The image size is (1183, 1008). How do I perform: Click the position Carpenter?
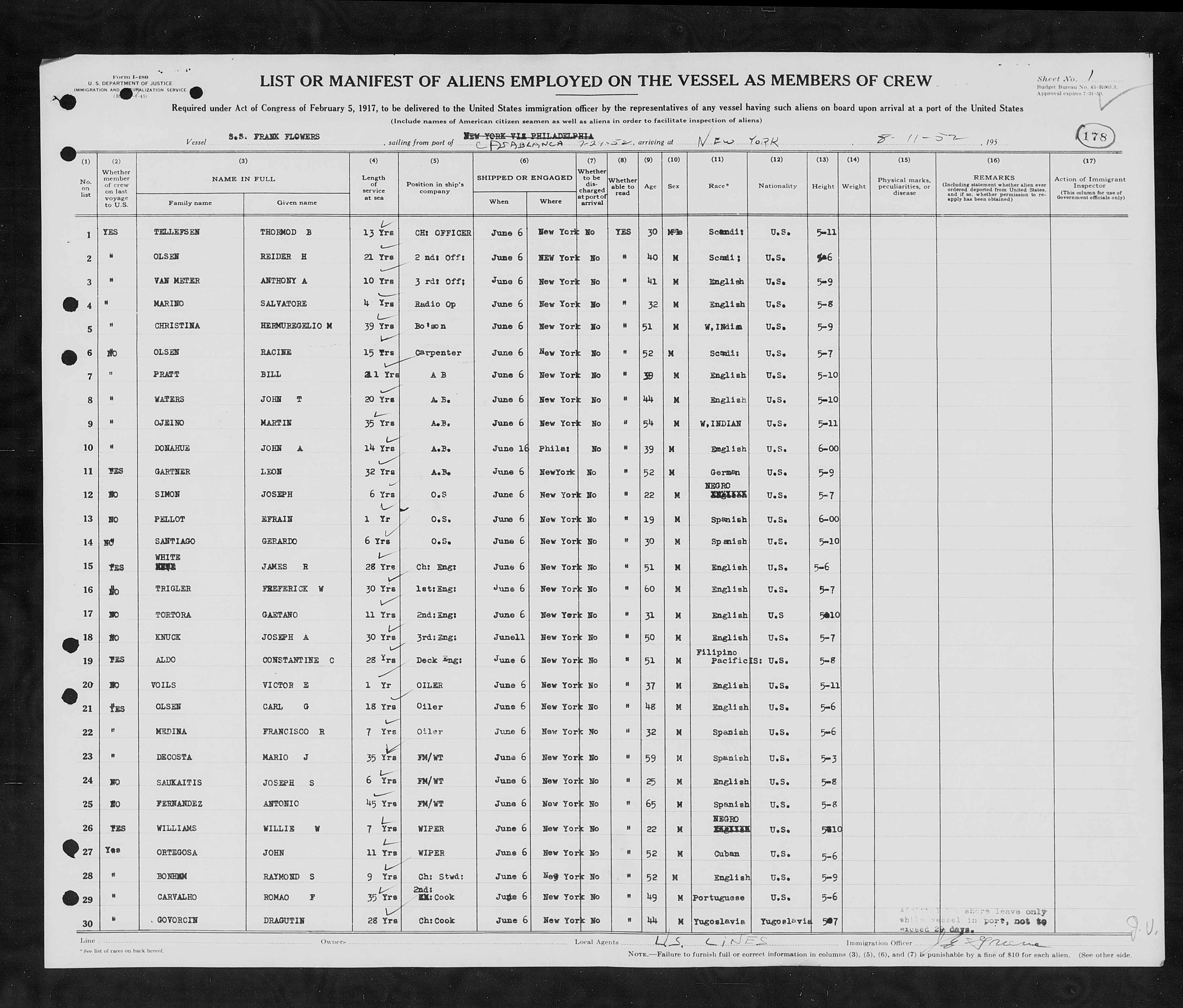(x=438, y=352)
